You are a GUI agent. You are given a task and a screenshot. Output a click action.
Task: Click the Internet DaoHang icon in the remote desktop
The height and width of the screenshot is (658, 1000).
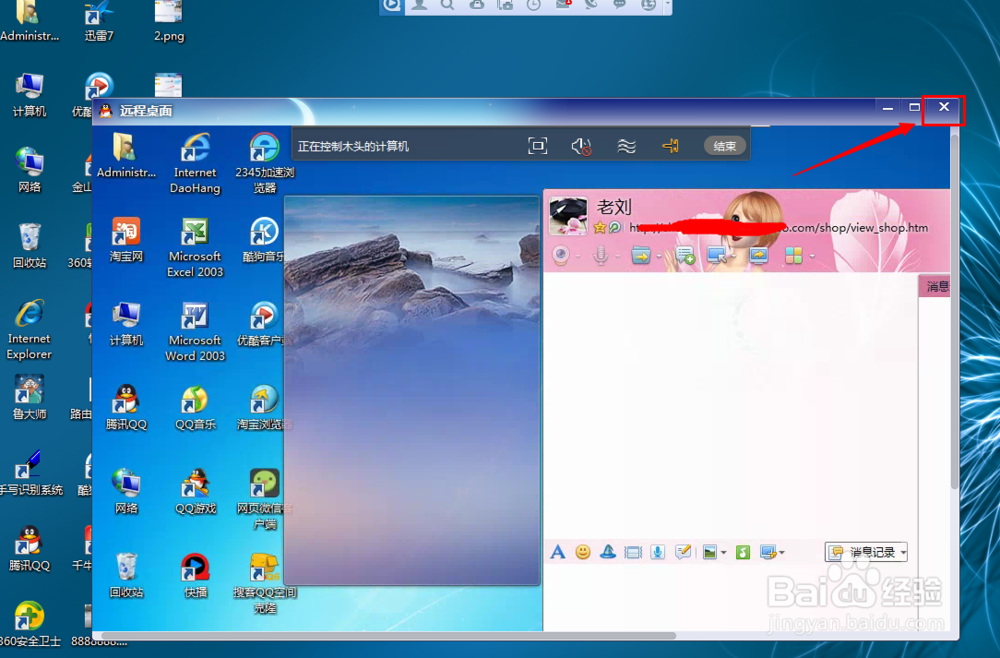(195, 163)
